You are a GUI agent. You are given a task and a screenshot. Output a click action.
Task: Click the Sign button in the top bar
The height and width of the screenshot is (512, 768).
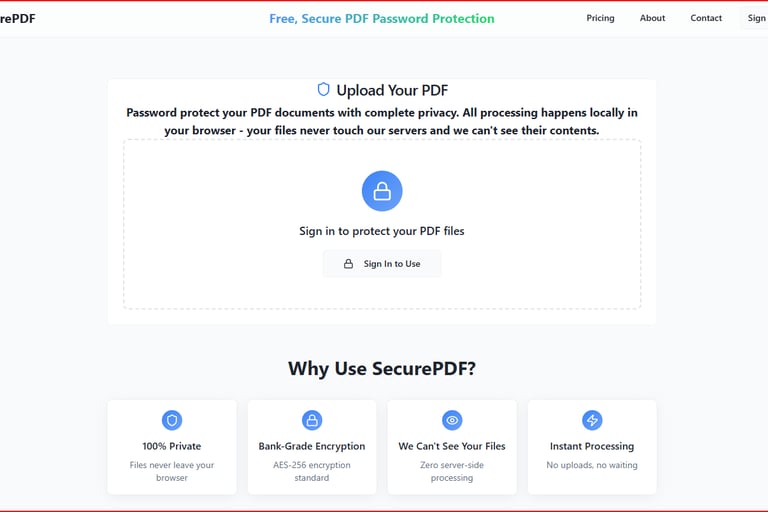tap(754, 18)
